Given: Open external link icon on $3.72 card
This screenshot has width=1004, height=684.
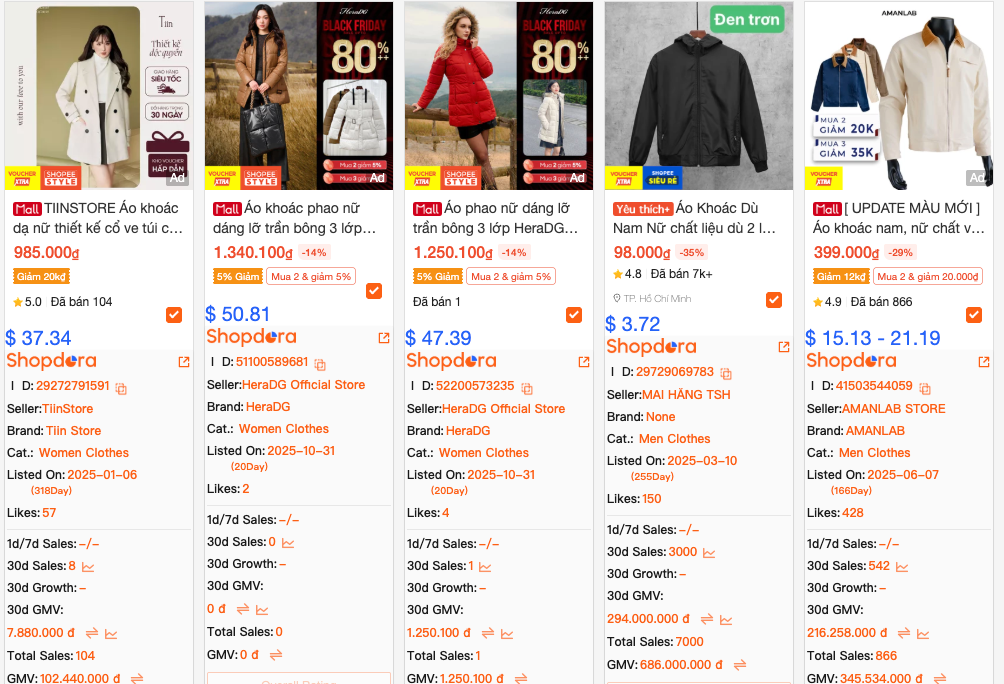Looking at the screenshot, I should coord(784,348).
